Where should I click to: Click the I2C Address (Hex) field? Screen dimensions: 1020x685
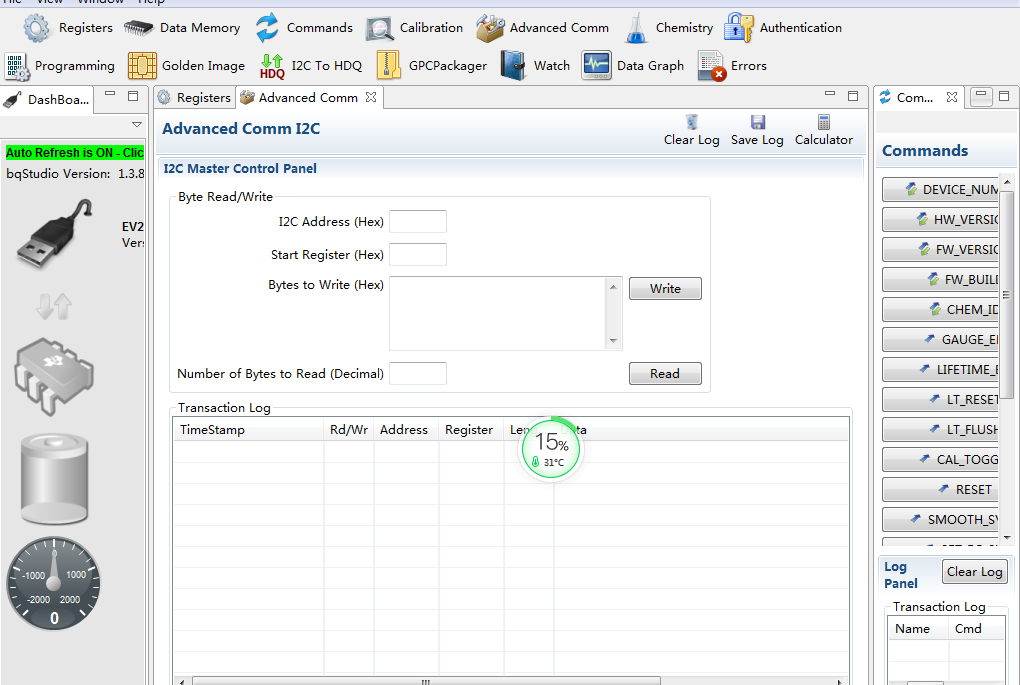[418, 221]
